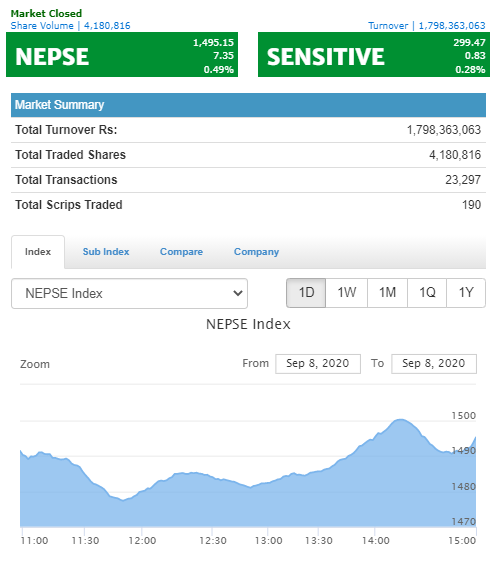
Task: Click the green SENSITIVE index banner
Action: coord(374,55)
